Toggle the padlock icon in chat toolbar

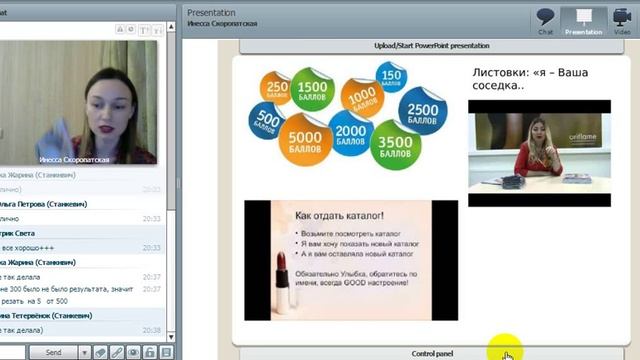coord(149,352)
